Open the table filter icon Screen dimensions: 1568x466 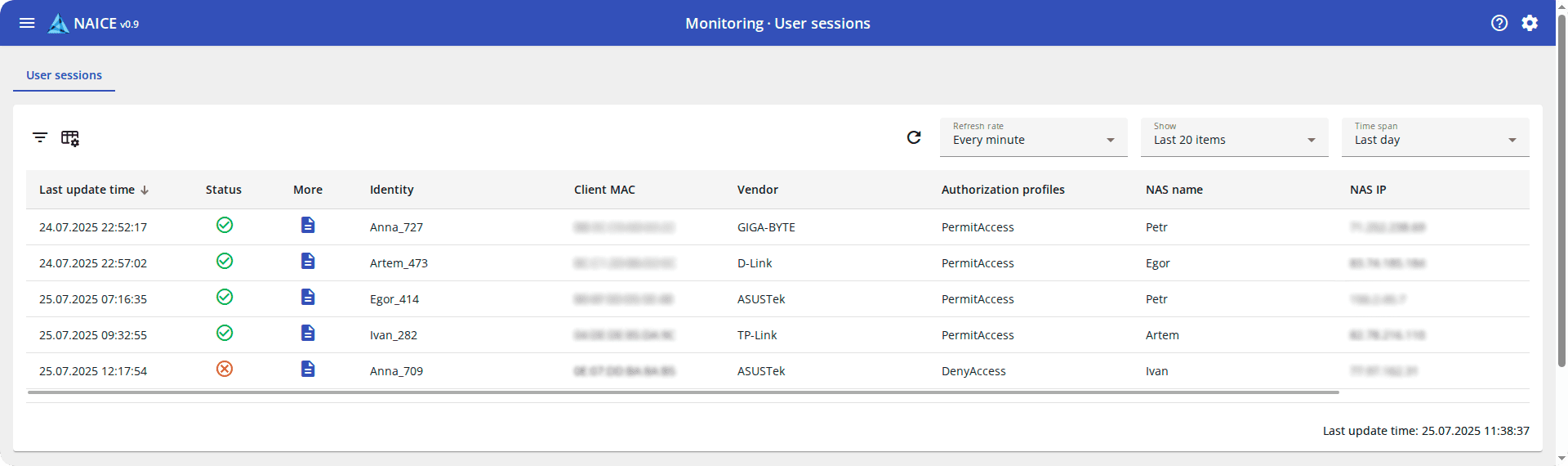pyautogui.click(x=40, y=137)
